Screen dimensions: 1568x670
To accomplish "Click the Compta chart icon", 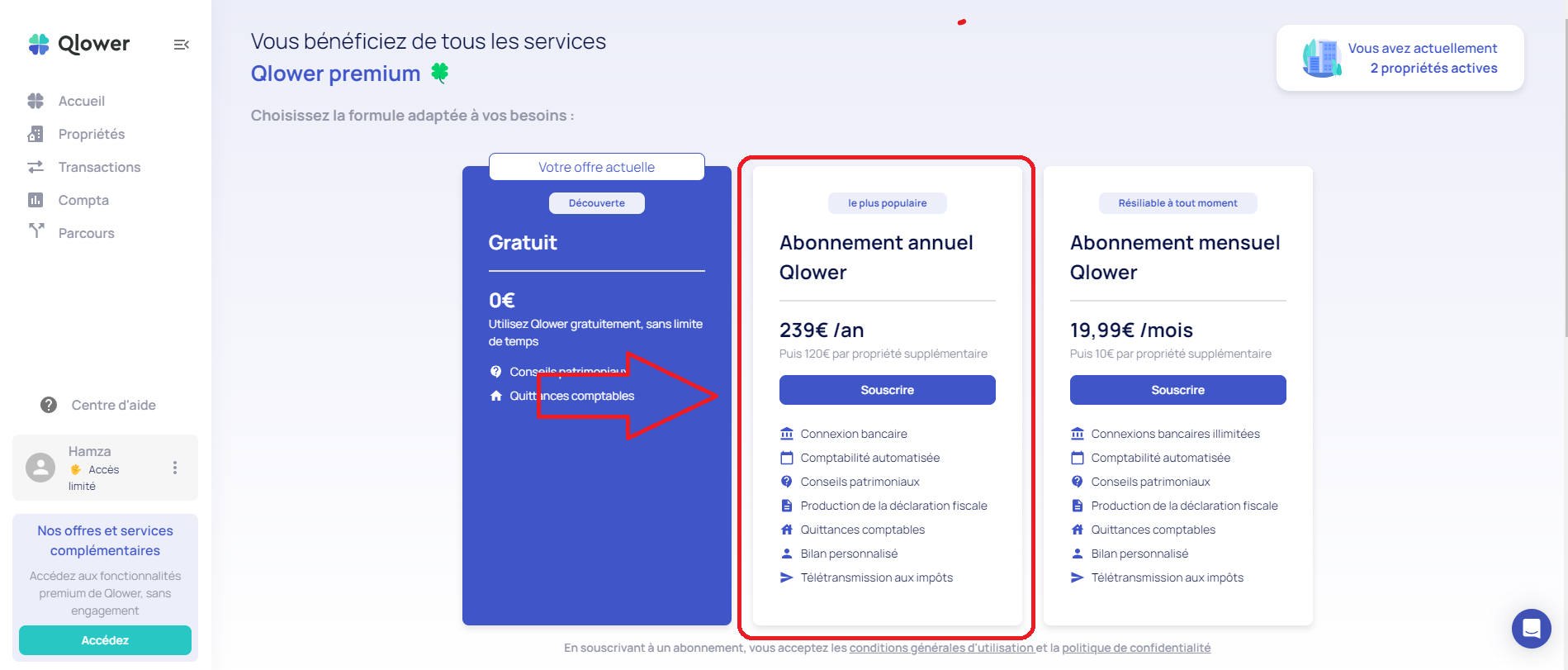I will point(36,200).
